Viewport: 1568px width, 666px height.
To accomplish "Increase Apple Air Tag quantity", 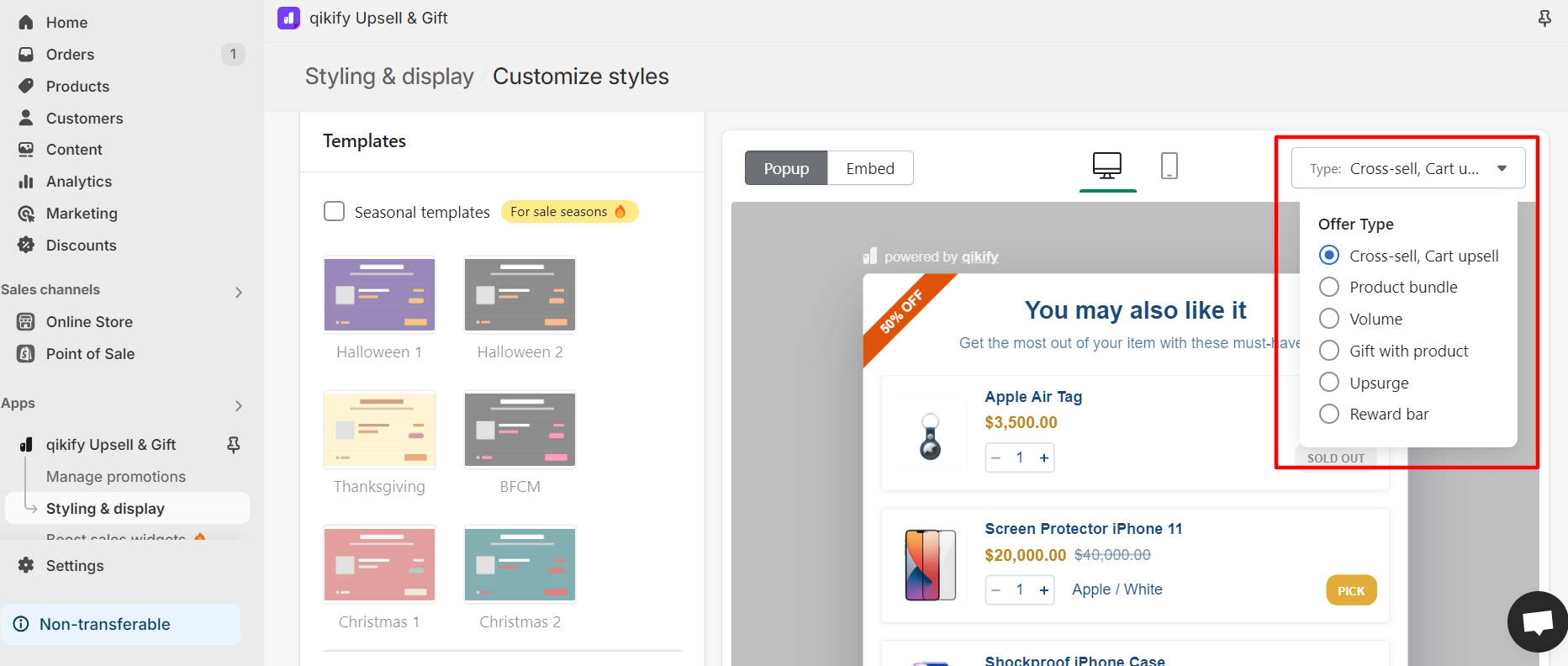I will (x=1044, y=458).
